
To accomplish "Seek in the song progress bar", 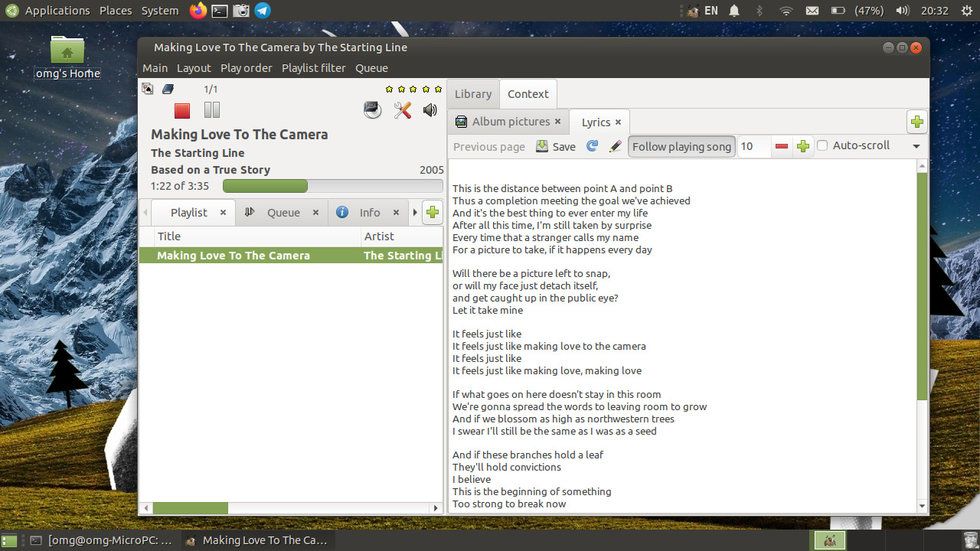I will click(x=332, y=186).
